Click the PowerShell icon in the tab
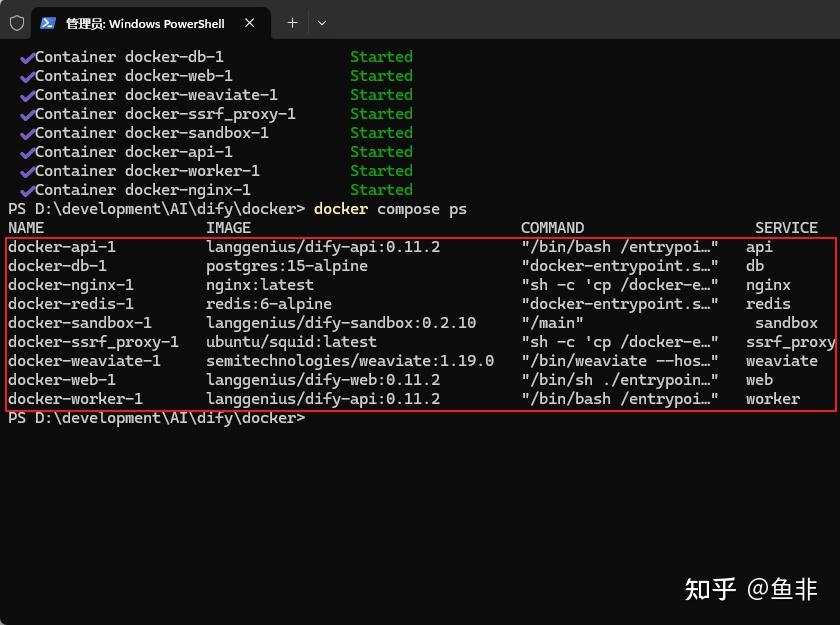This screenshot has height=625, width=840. tap(48, 23)
